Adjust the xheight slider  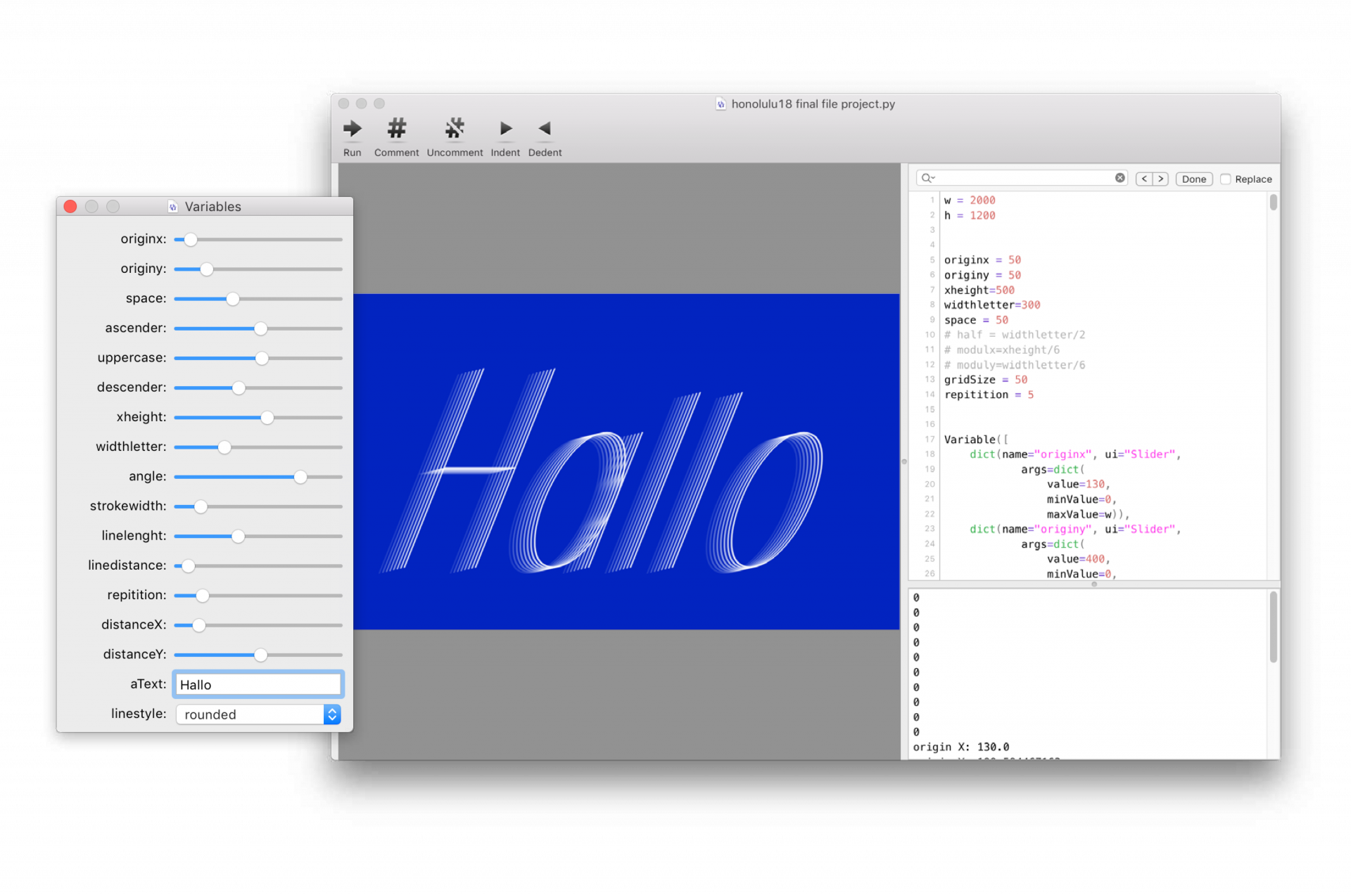258,417
